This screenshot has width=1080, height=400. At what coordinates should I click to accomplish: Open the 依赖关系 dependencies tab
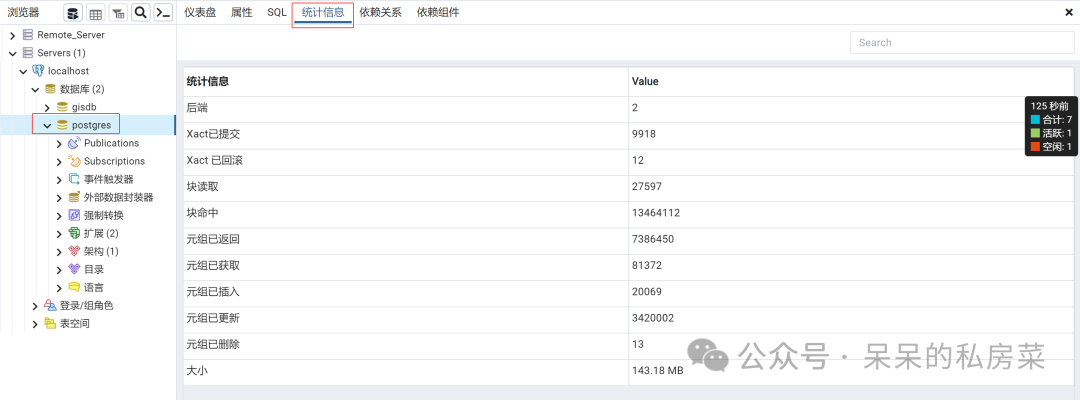[380, 12]
